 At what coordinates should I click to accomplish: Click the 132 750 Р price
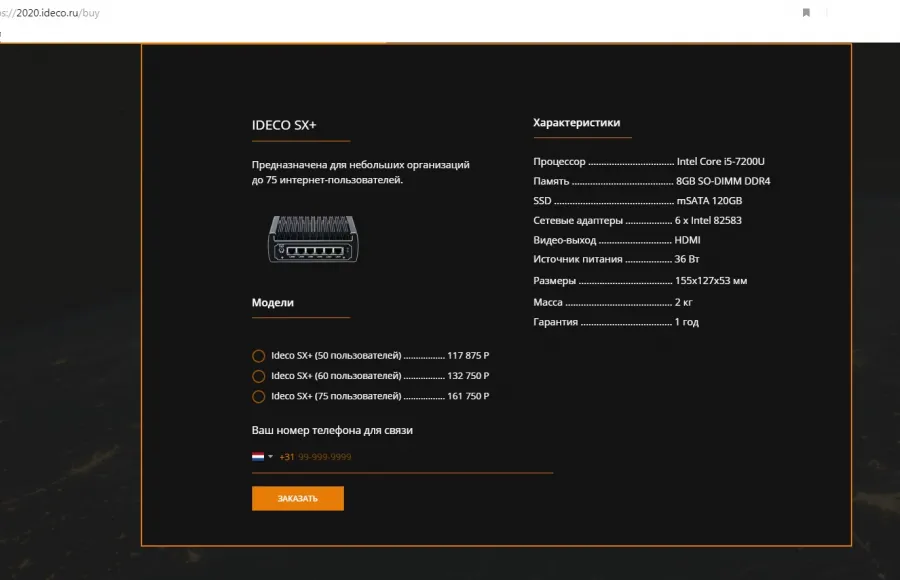pyautogui.click(x=468, y=376)
